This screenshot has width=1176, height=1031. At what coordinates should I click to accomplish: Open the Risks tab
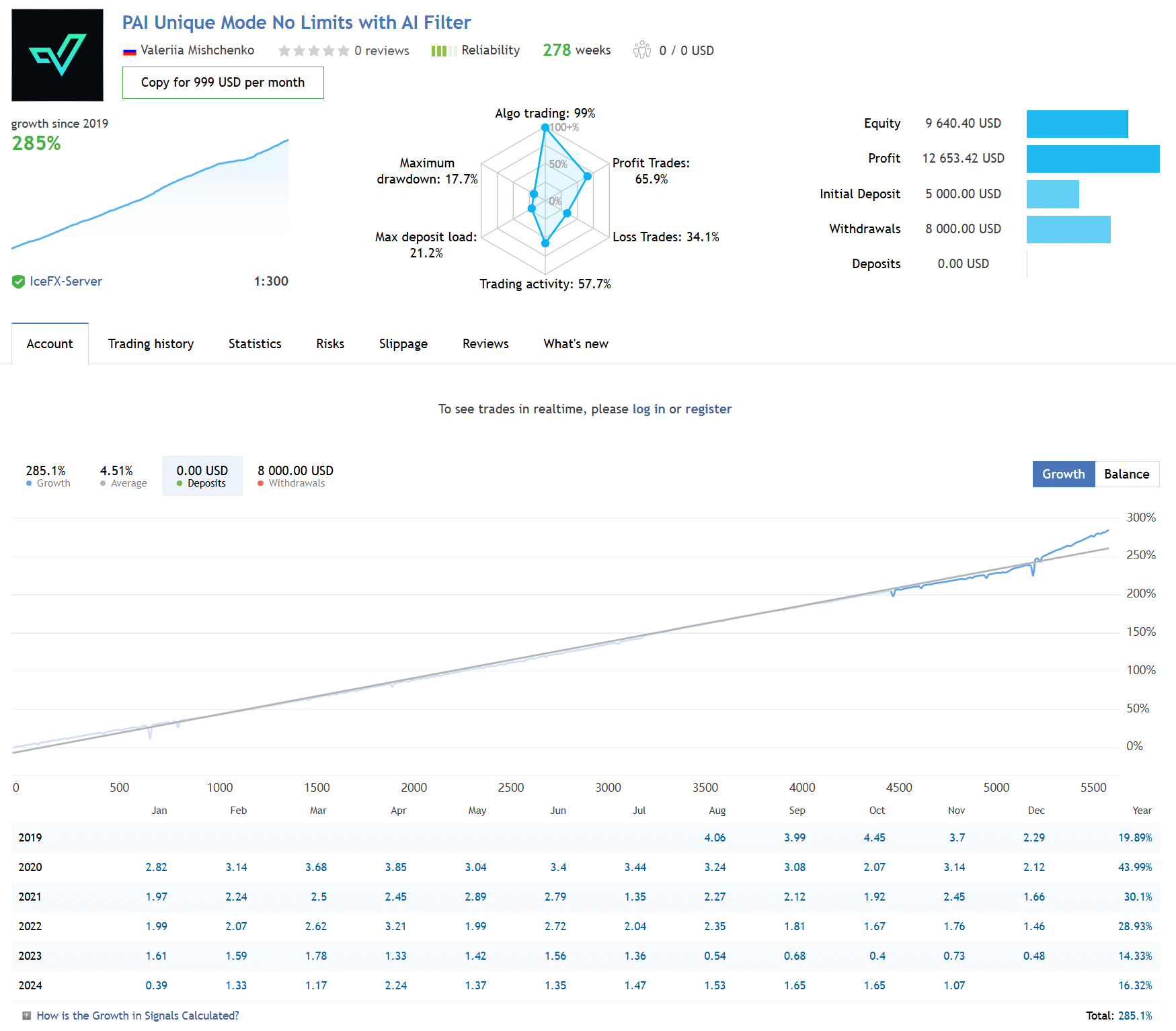coord(330,343)
